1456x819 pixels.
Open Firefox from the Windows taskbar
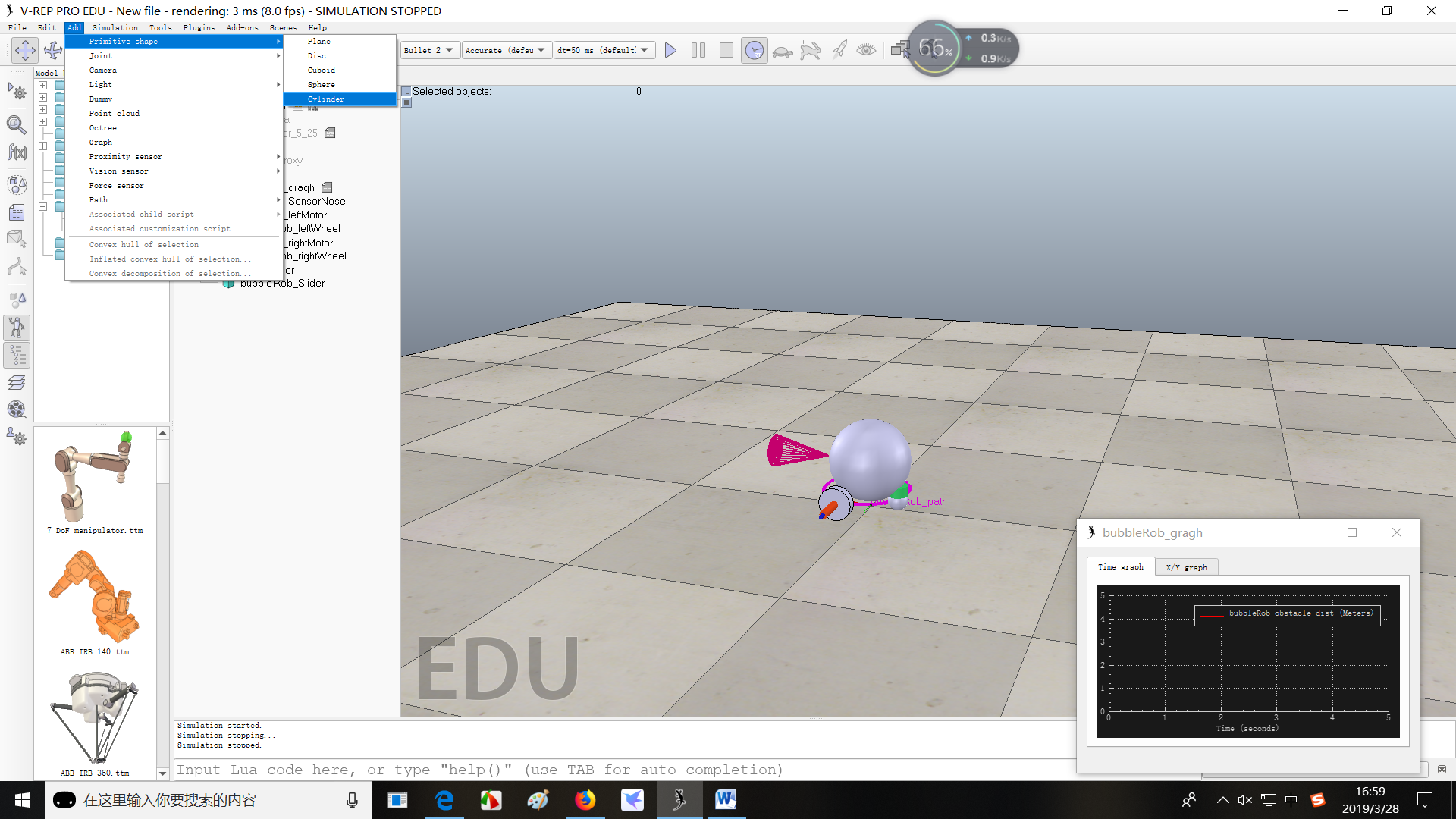click(x=585, y=800)
